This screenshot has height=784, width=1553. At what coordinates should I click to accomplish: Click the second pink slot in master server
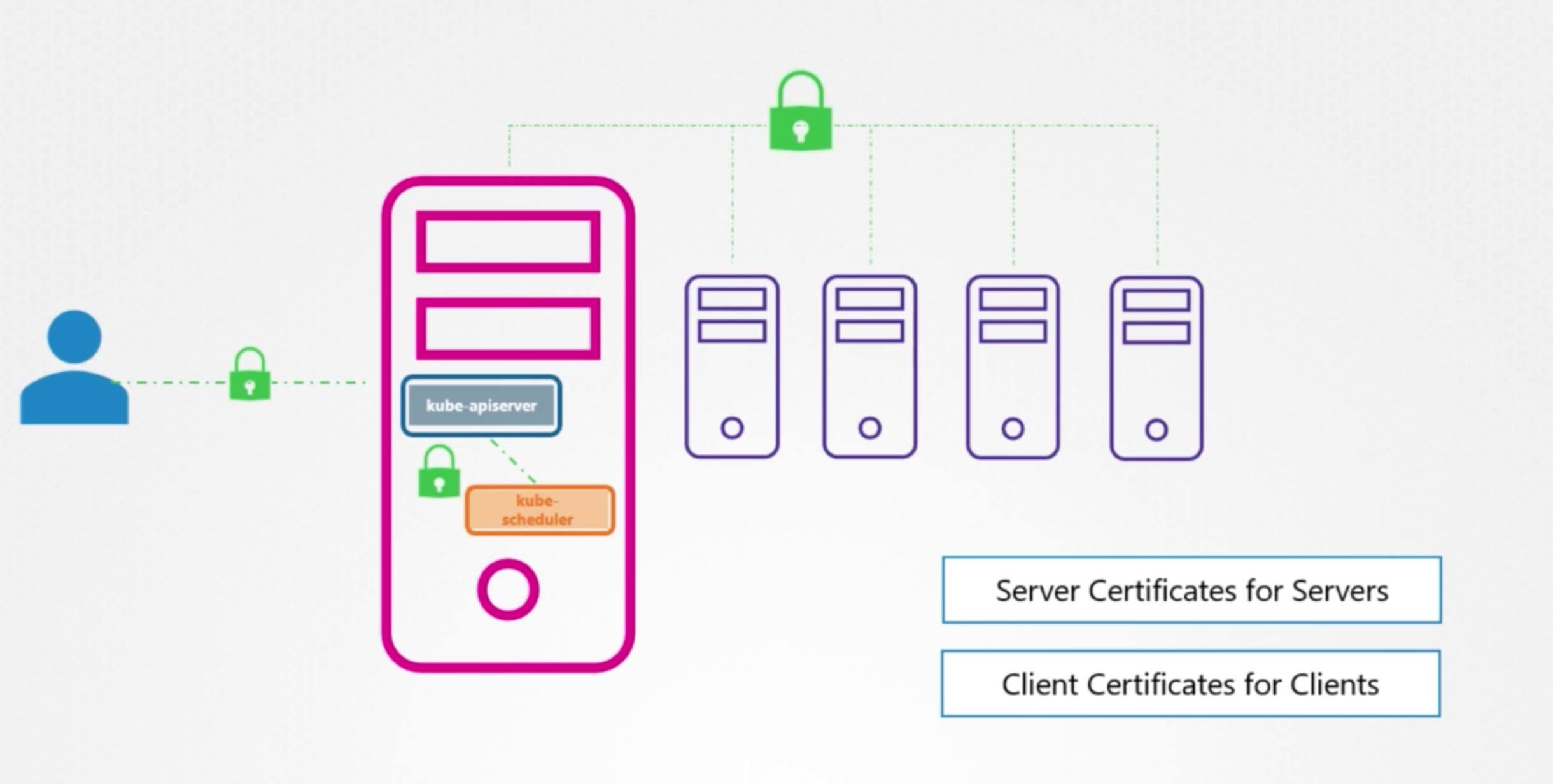[508, 328]
